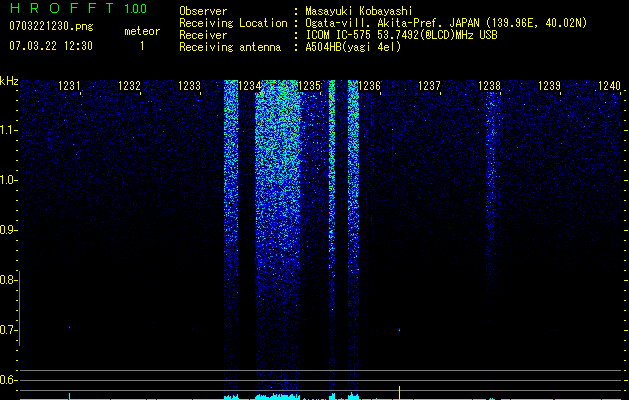
Task: Click the 0.9 kHz axis label
Action: (8, 230)
